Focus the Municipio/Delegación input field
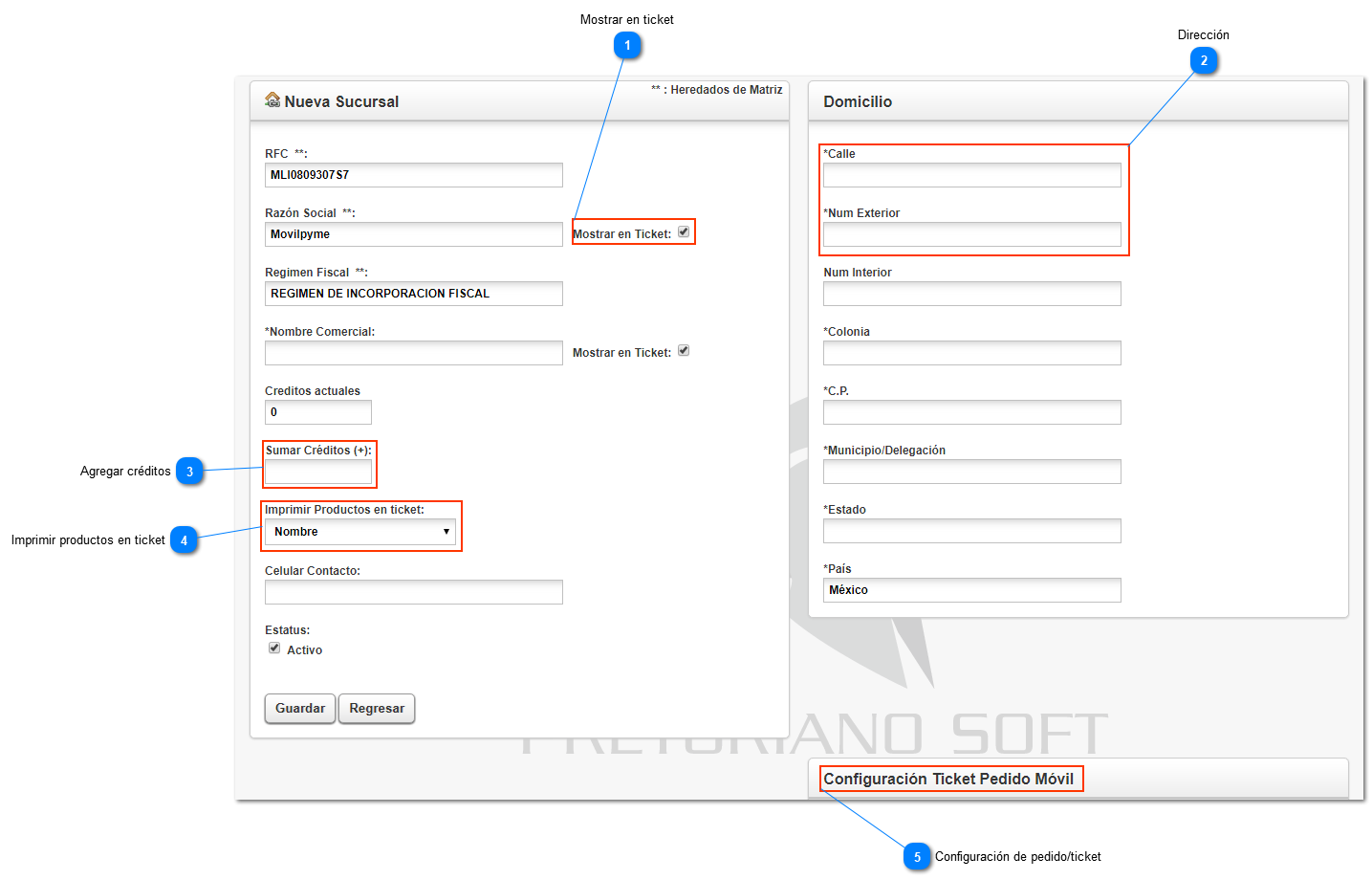This screenshot has width=1372, height=880. (972, 472)
